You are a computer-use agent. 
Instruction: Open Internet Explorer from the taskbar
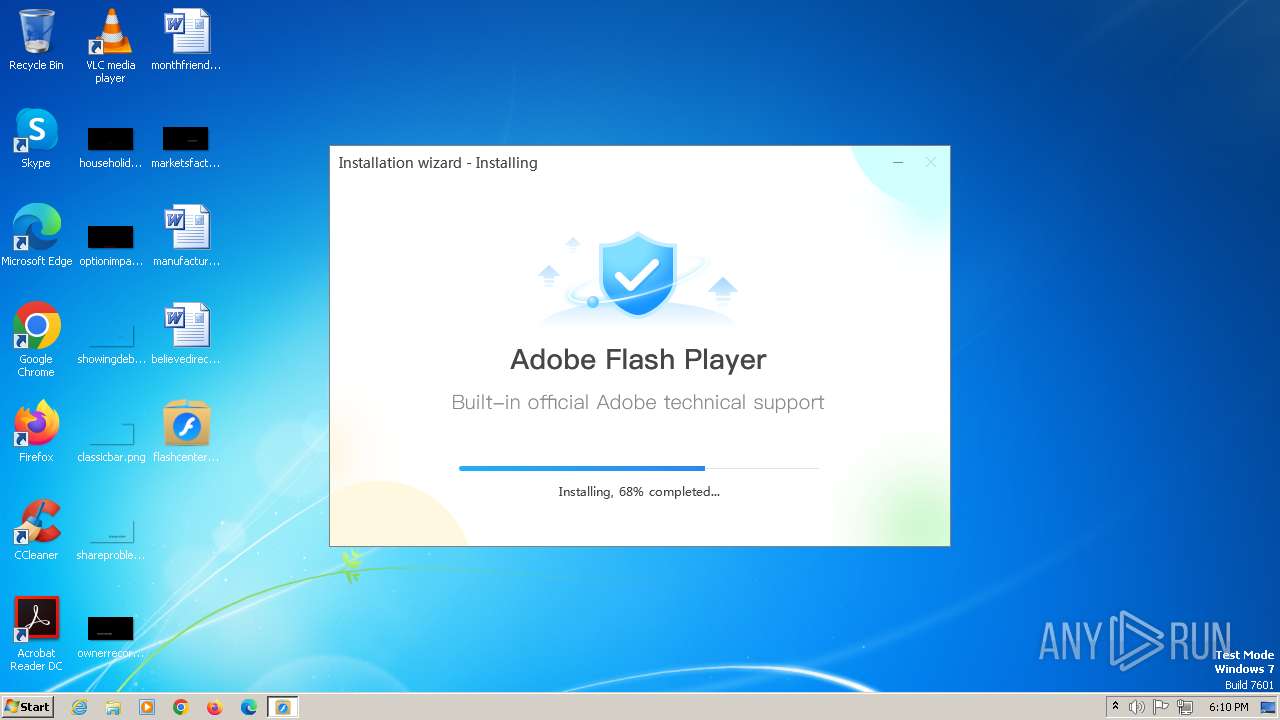pos(79,707)
